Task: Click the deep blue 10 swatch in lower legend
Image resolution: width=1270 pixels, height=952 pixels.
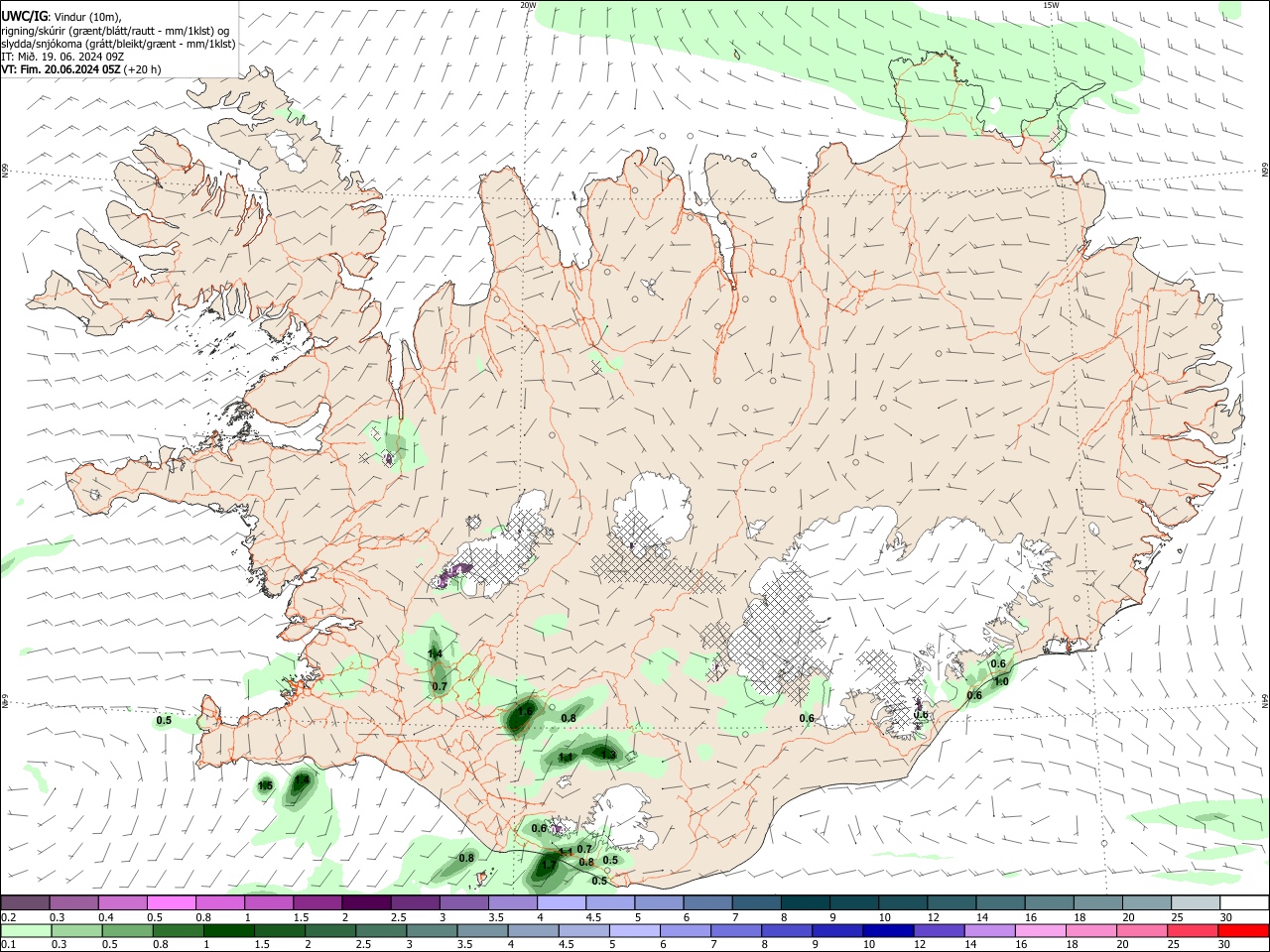Action: (886, 930)
